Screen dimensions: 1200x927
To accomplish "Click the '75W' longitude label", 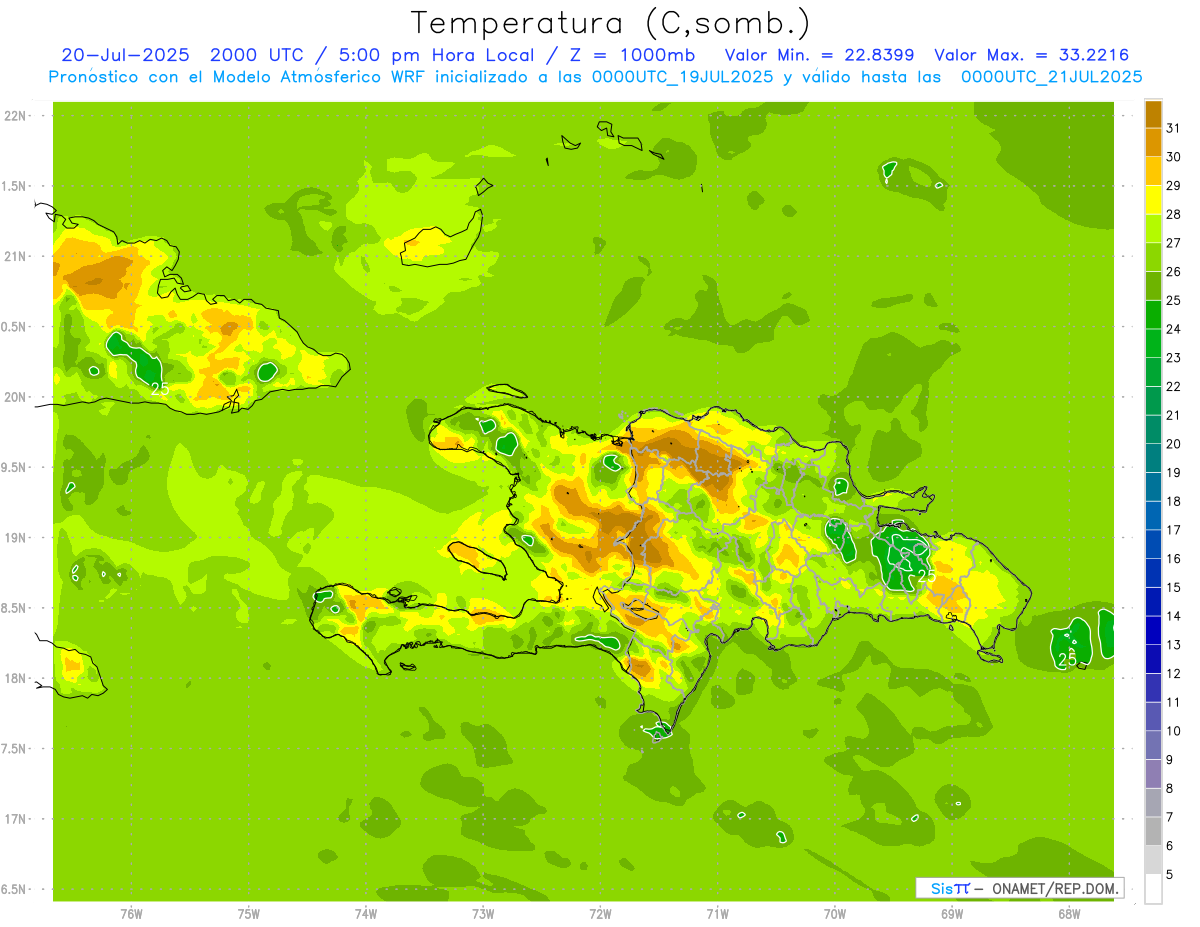I will click(x=249, y=914).
